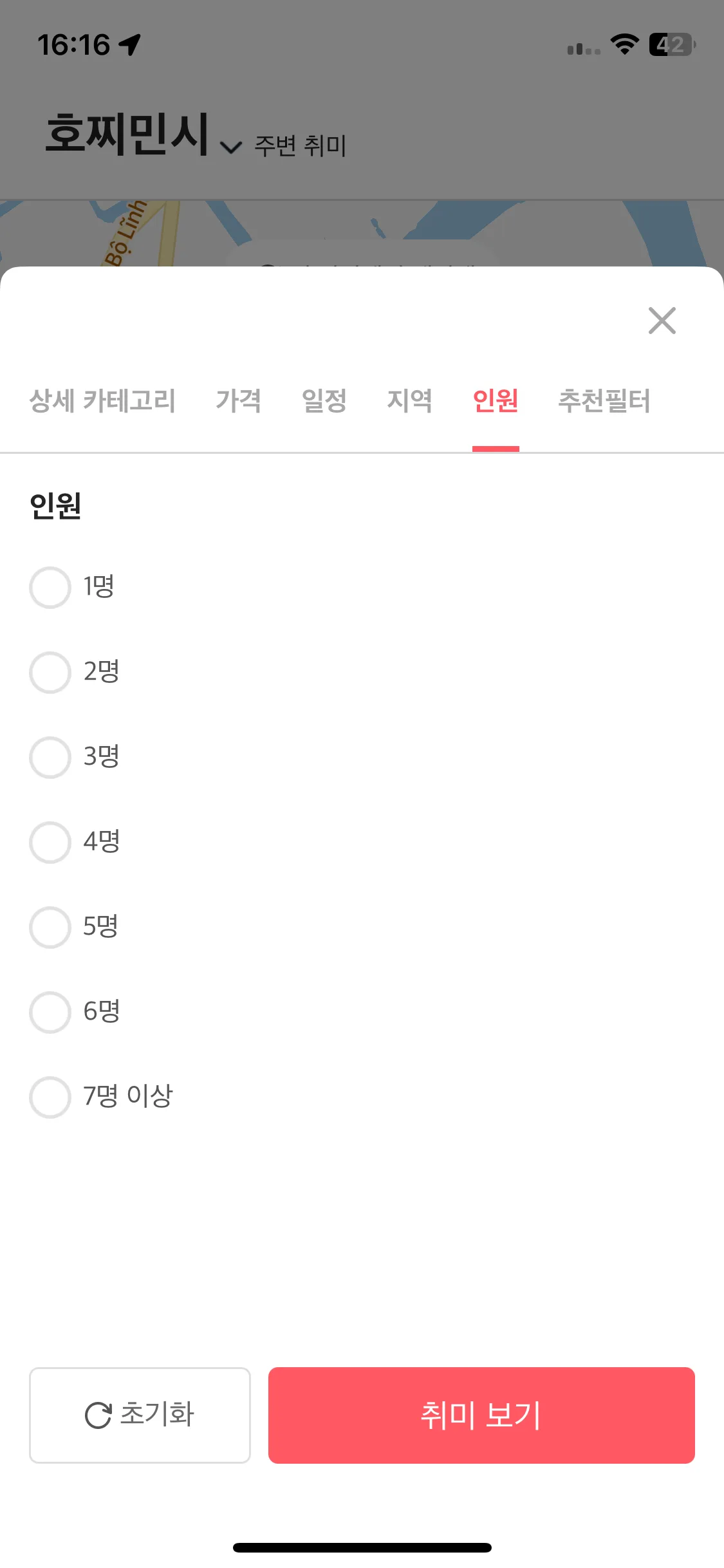Choose the 3명 radio button
Screen dimensions: 724x1568
coord(50,757)
